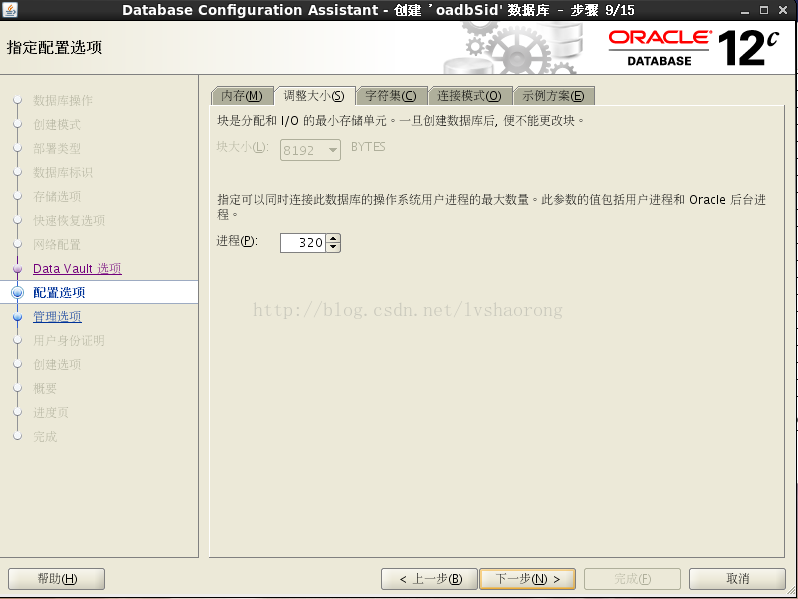The image size is (798, 599).
Task: Select the 调整大小(S) sizing tab
Action: tap(314, 96)
